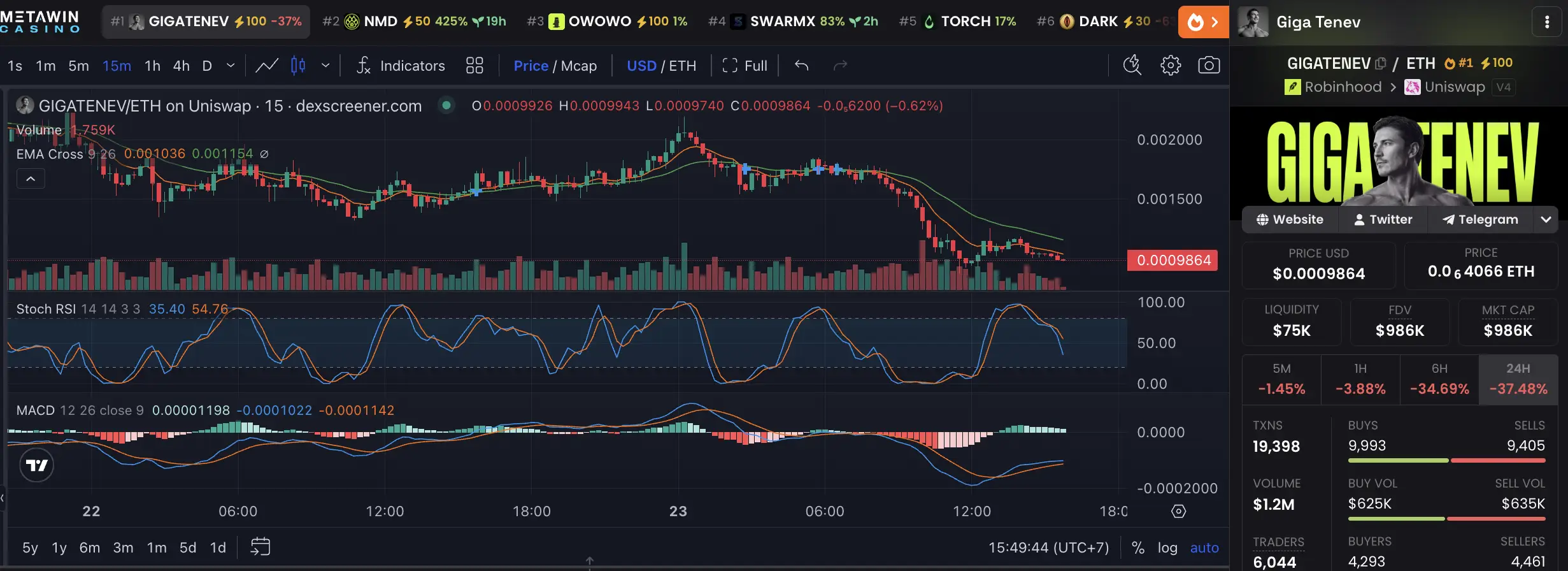Open the go-to-date calendar icon

(260, 547)
